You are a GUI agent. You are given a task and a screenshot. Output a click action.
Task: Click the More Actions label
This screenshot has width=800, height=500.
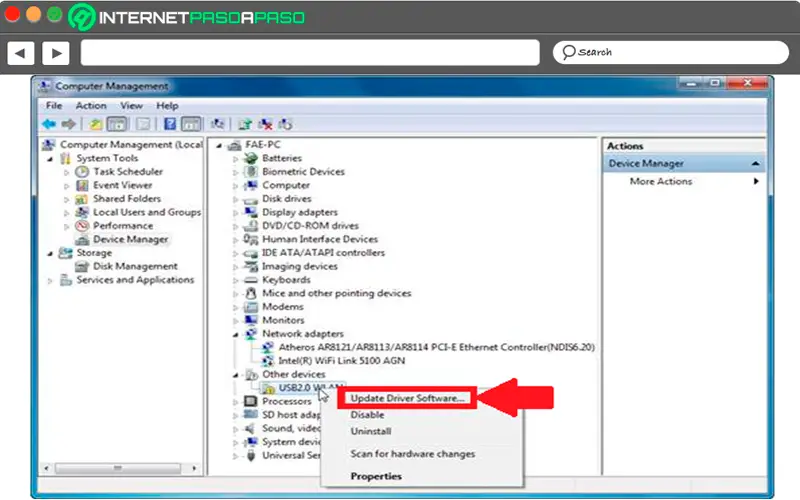pyautogui.click(x=661, y=181)
